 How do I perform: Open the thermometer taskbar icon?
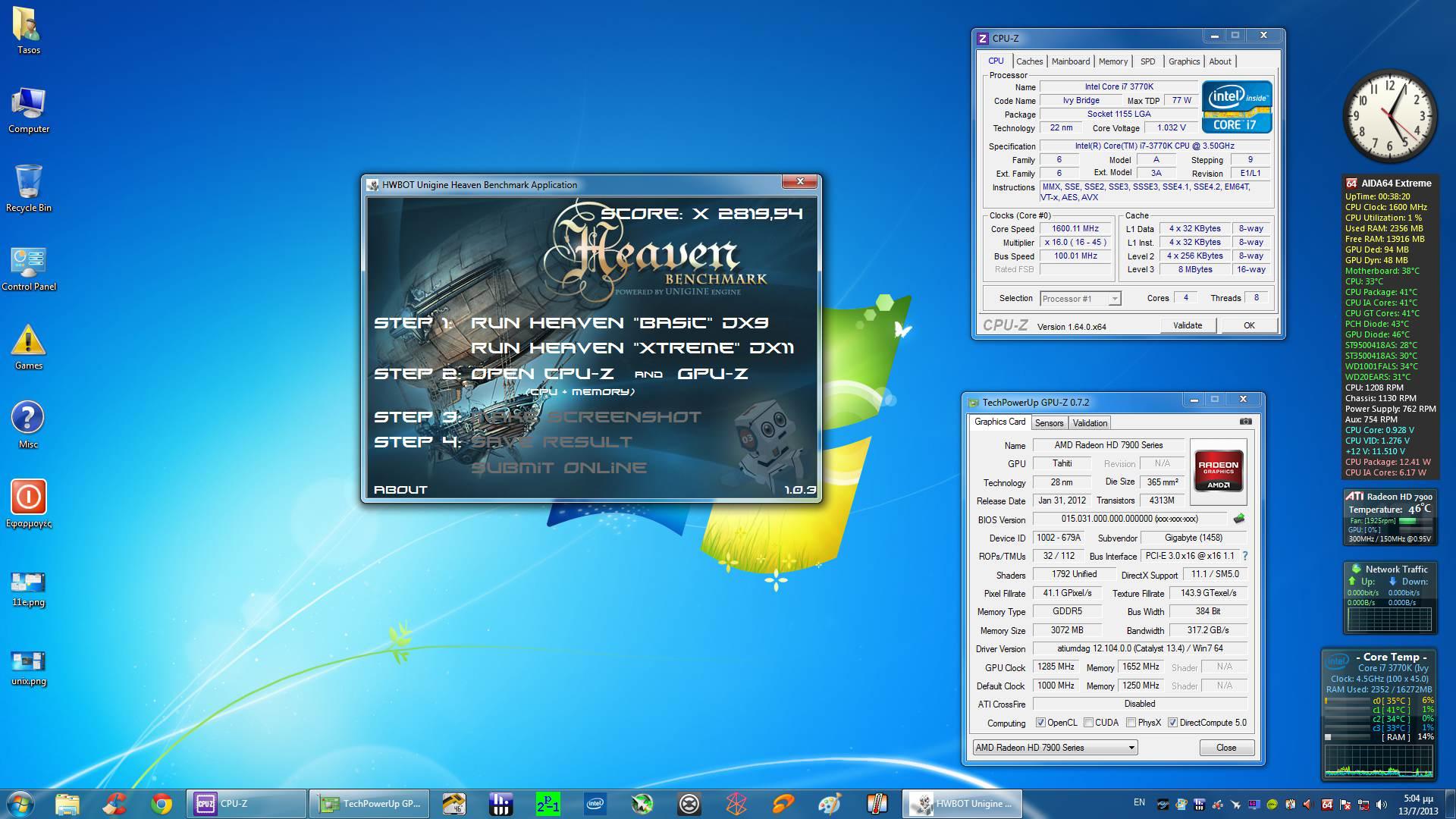[877, 803]
